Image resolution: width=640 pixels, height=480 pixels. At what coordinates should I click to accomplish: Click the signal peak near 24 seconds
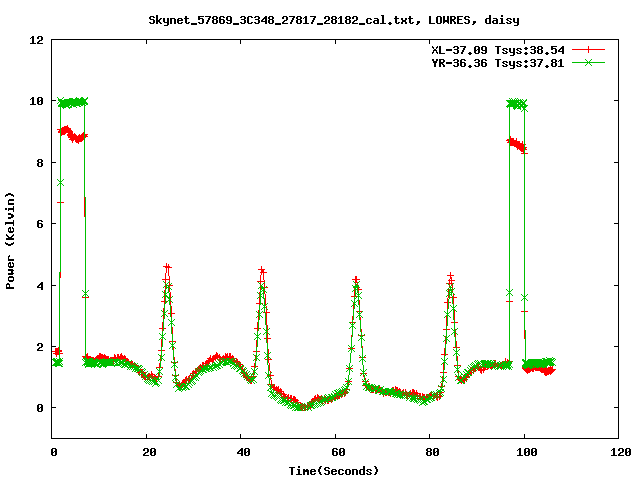point(167,268)
